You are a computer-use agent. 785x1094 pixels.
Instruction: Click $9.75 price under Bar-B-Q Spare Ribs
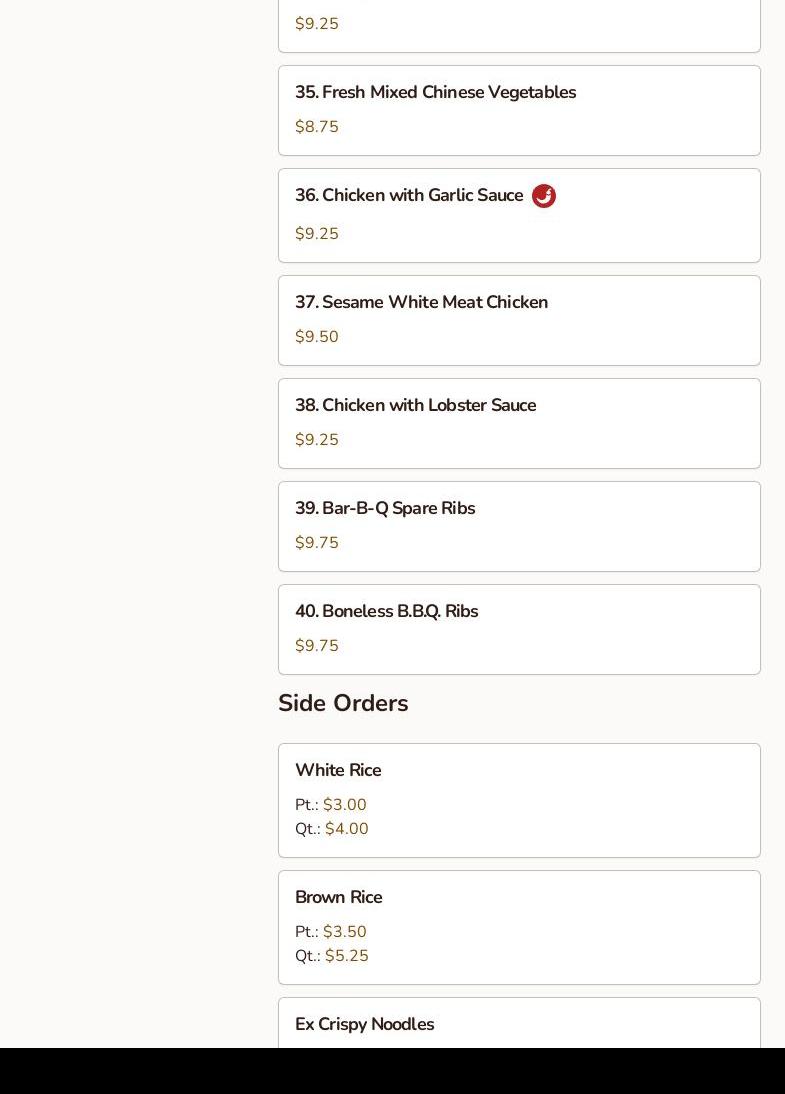coord(317,543)
